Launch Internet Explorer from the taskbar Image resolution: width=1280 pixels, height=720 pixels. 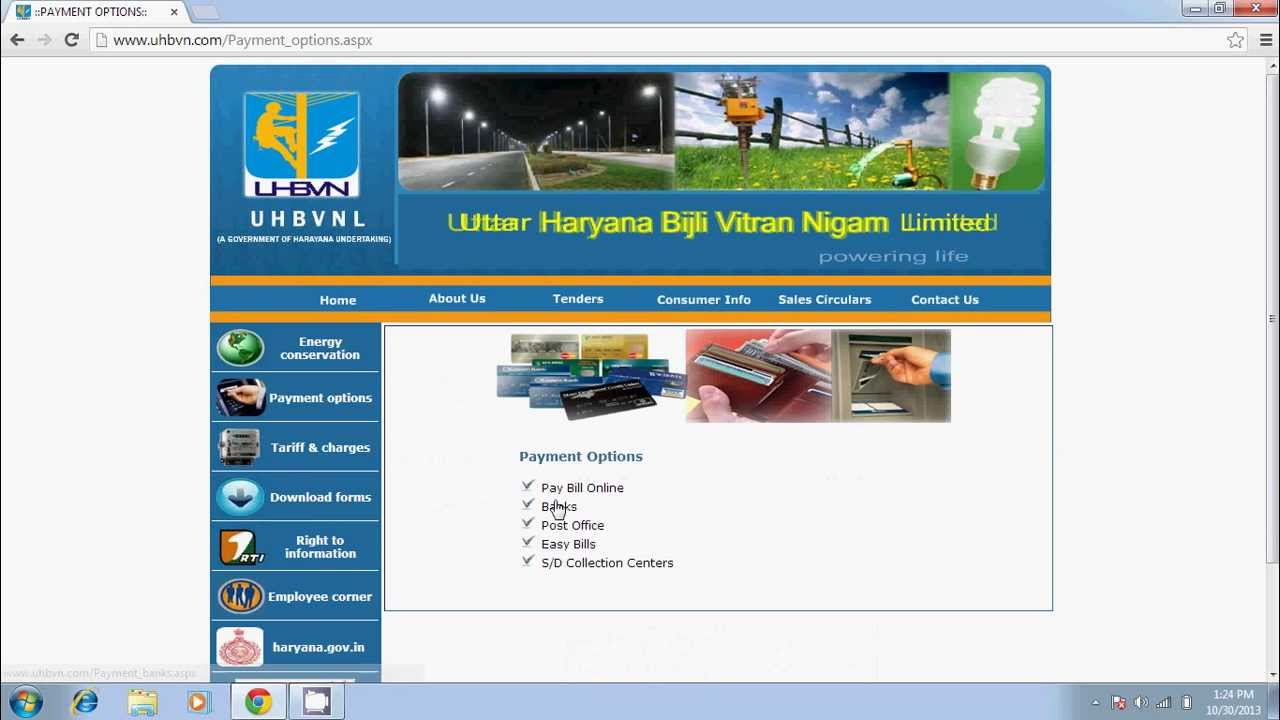[85, 702]
